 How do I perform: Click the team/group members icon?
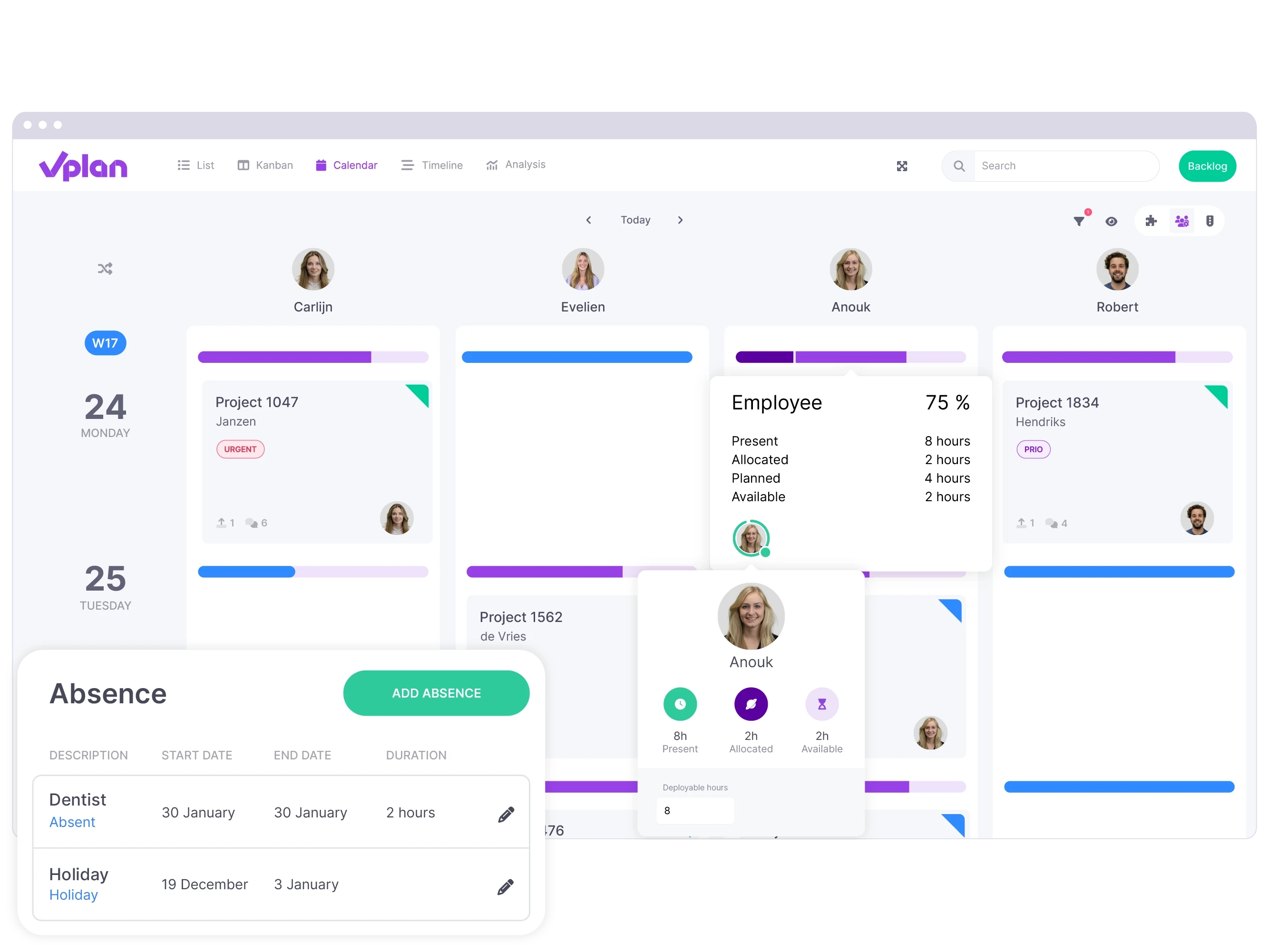pos(1181,220)
